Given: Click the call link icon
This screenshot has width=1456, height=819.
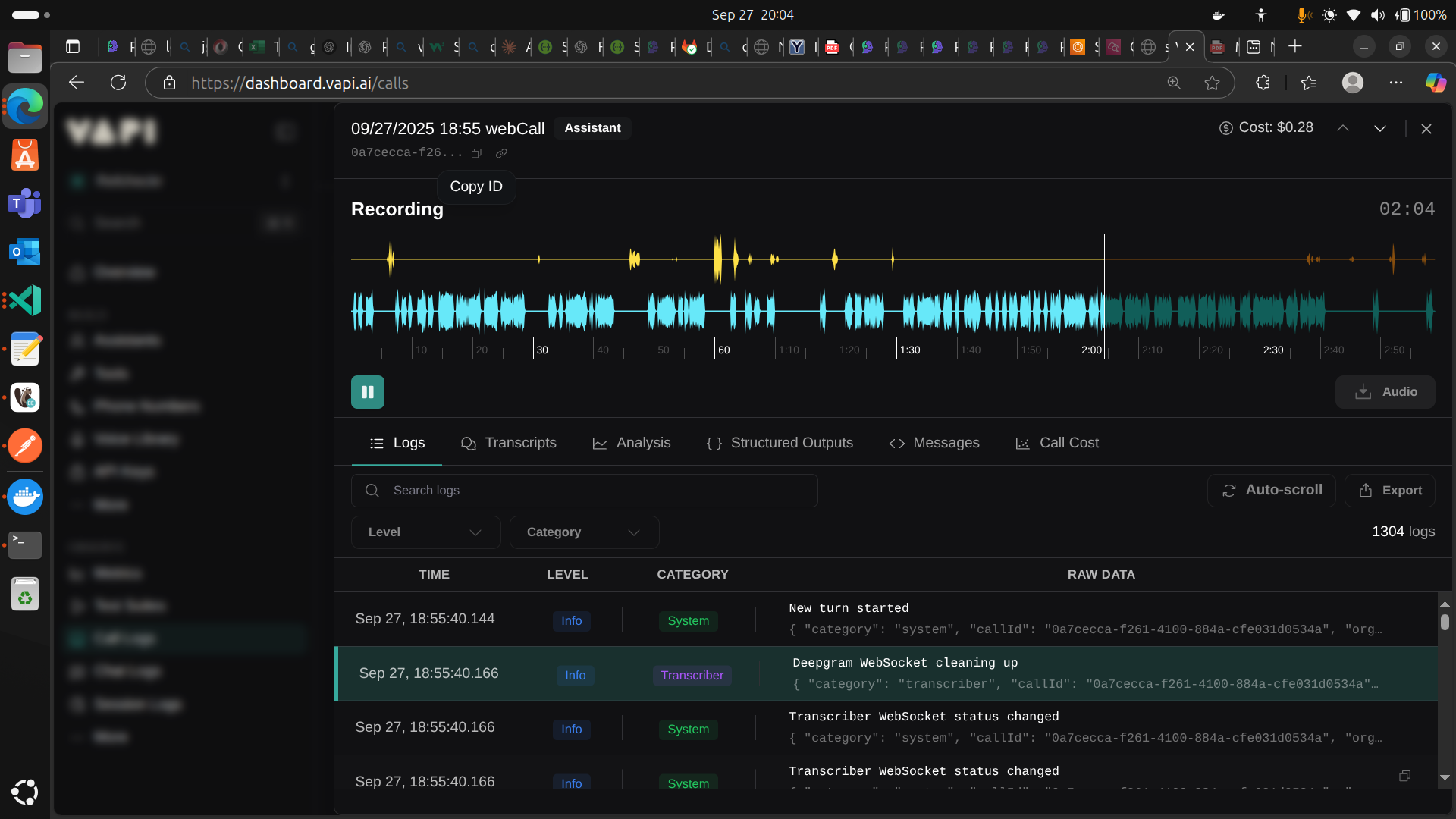Looking at the screenshot, I should pyautogui.click(x=501, y=153).
